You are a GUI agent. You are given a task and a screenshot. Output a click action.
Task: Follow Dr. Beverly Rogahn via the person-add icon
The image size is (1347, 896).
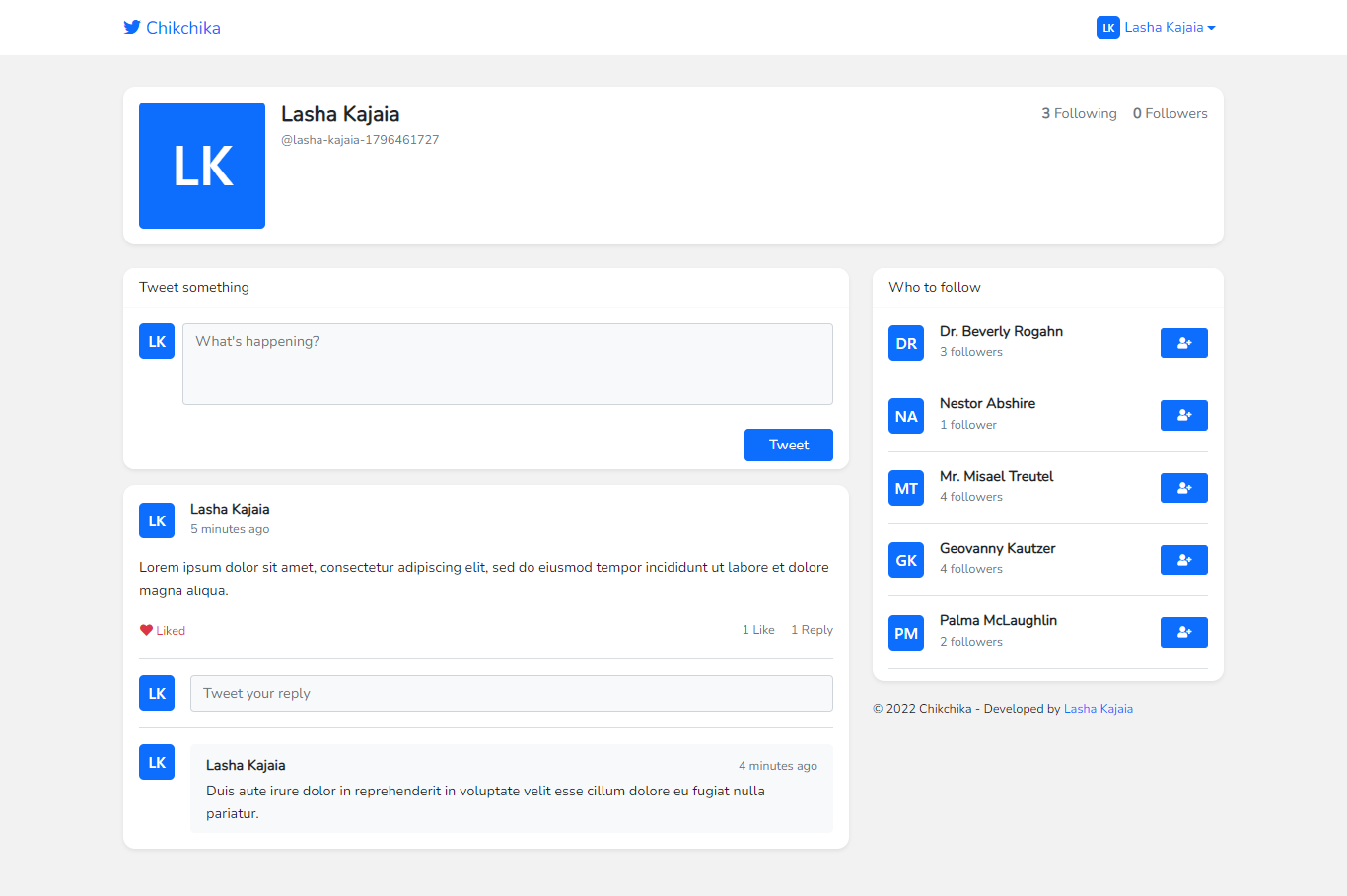pyautogui.click(x=1183, y=342)
